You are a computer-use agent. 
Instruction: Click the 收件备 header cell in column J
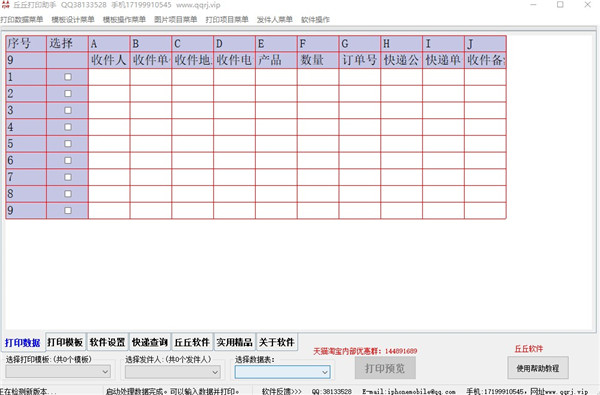tap(485, 60)
